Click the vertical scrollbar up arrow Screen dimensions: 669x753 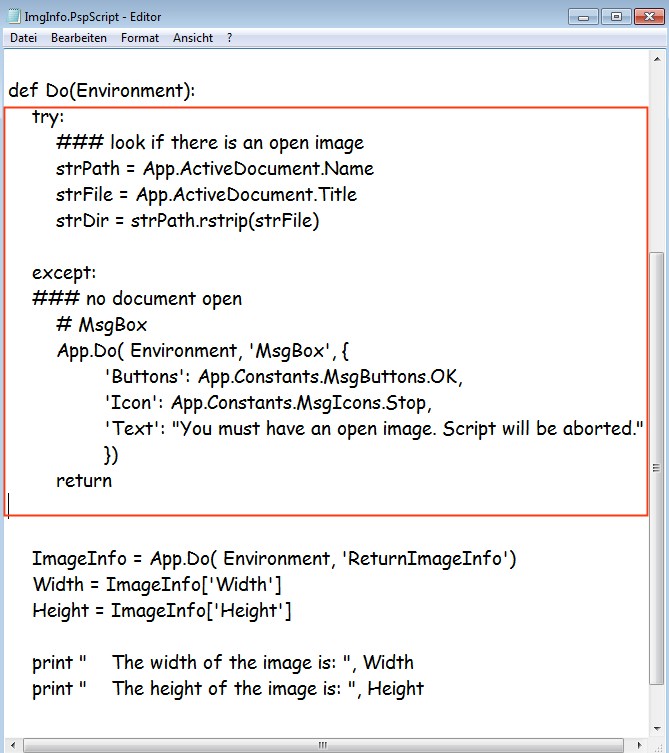tap(657, 60)
